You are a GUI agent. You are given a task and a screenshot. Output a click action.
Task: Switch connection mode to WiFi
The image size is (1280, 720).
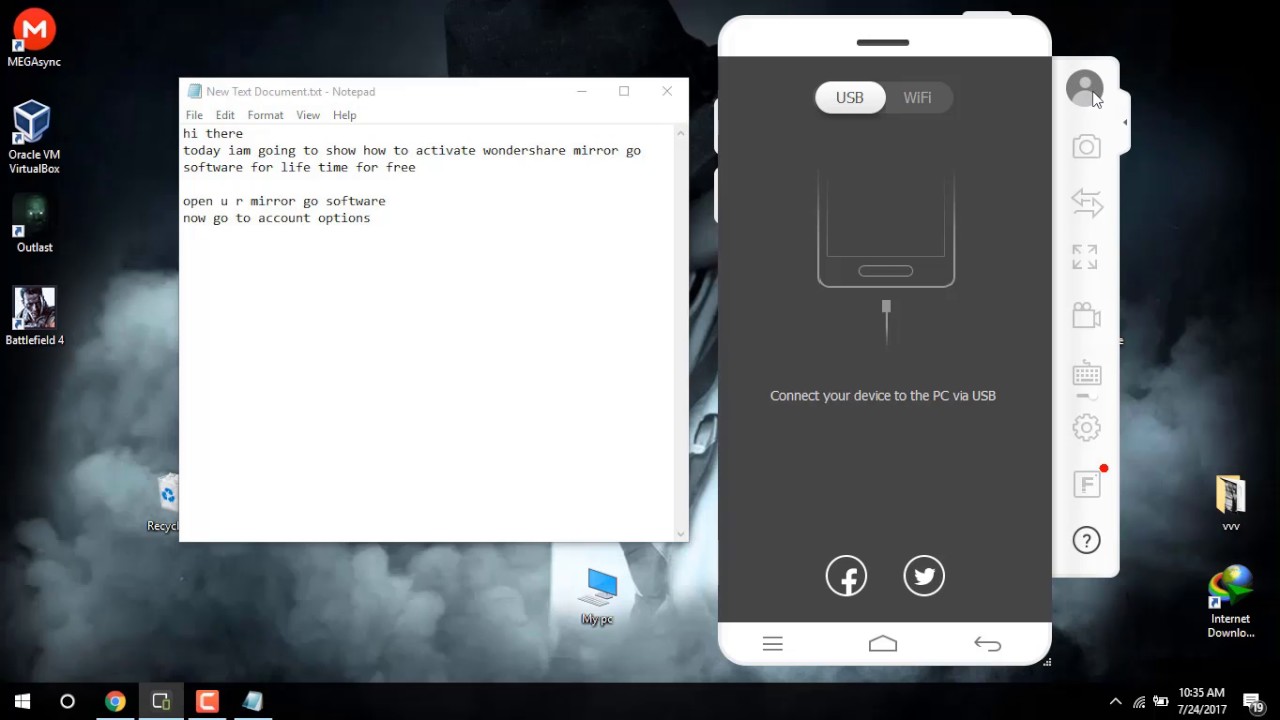[917, 97]
